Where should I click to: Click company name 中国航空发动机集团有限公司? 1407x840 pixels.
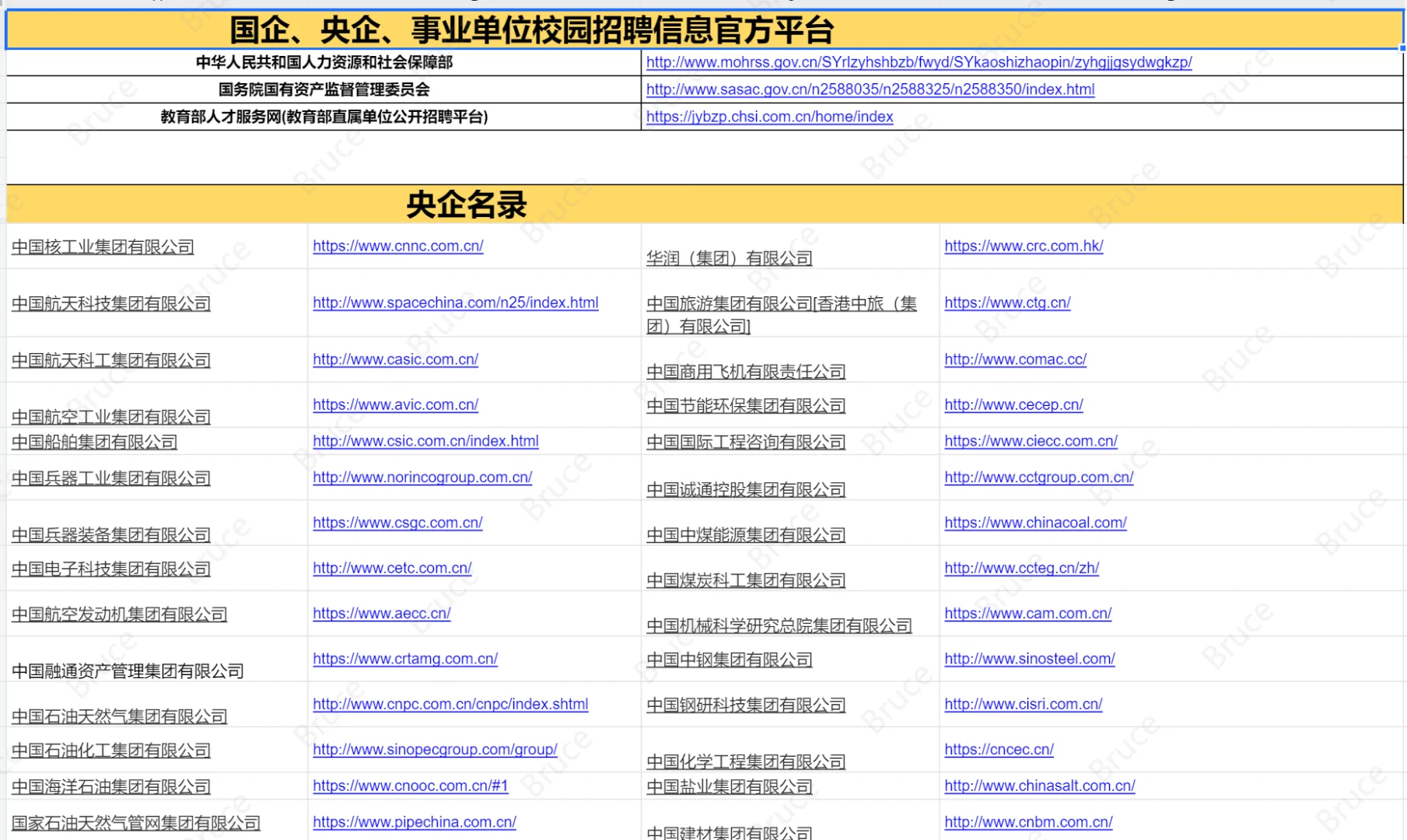click(x=119, y=614)
